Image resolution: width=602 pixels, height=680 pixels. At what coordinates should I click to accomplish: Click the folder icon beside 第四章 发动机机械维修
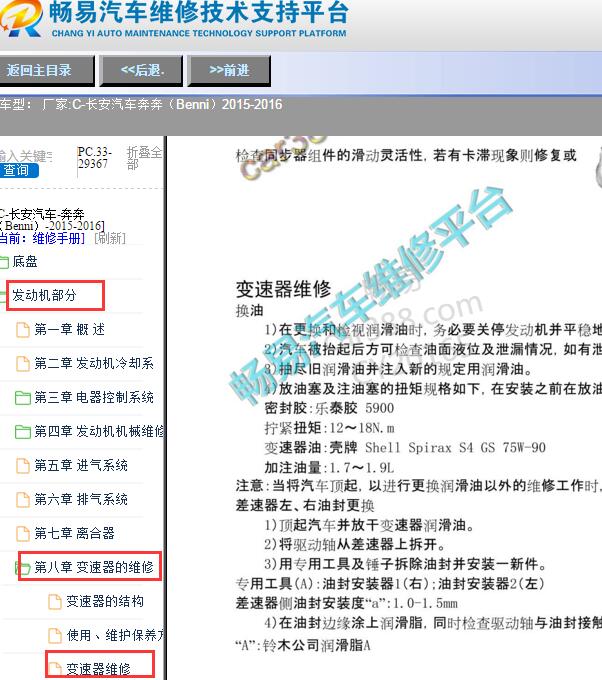(23, 432)
